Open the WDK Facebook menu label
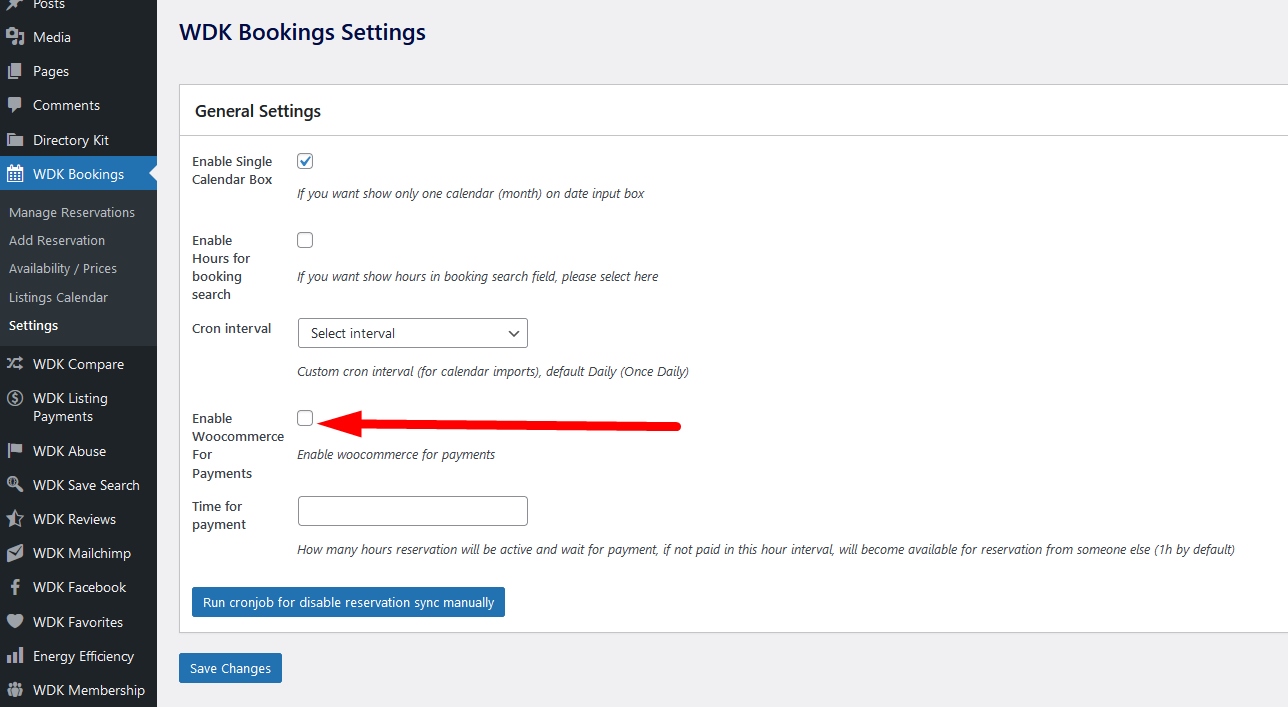The width and height of the screenshot is (1288, 707). tap(79, 587)
